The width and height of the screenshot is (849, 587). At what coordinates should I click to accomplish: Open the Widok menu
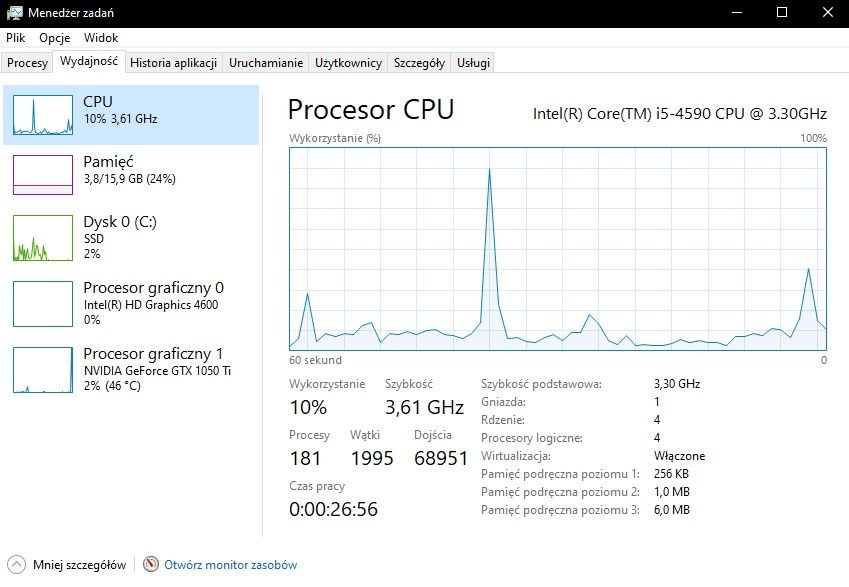[x=101, y=37]
